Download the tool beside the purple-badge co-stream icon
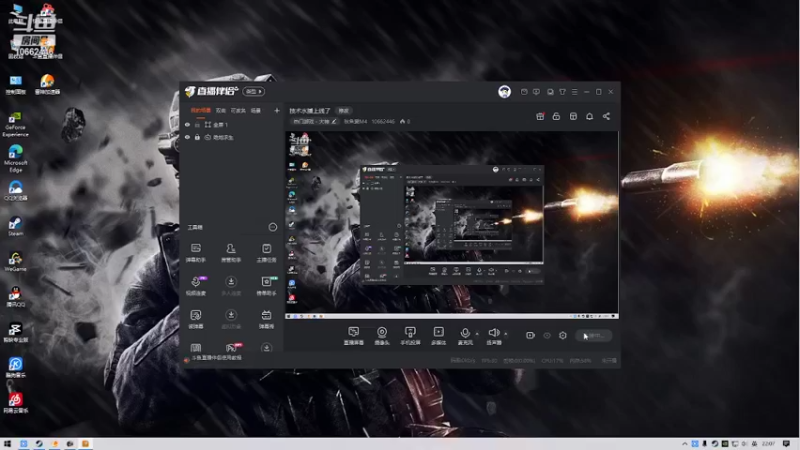800x450 pixels. tap(231, 286)
